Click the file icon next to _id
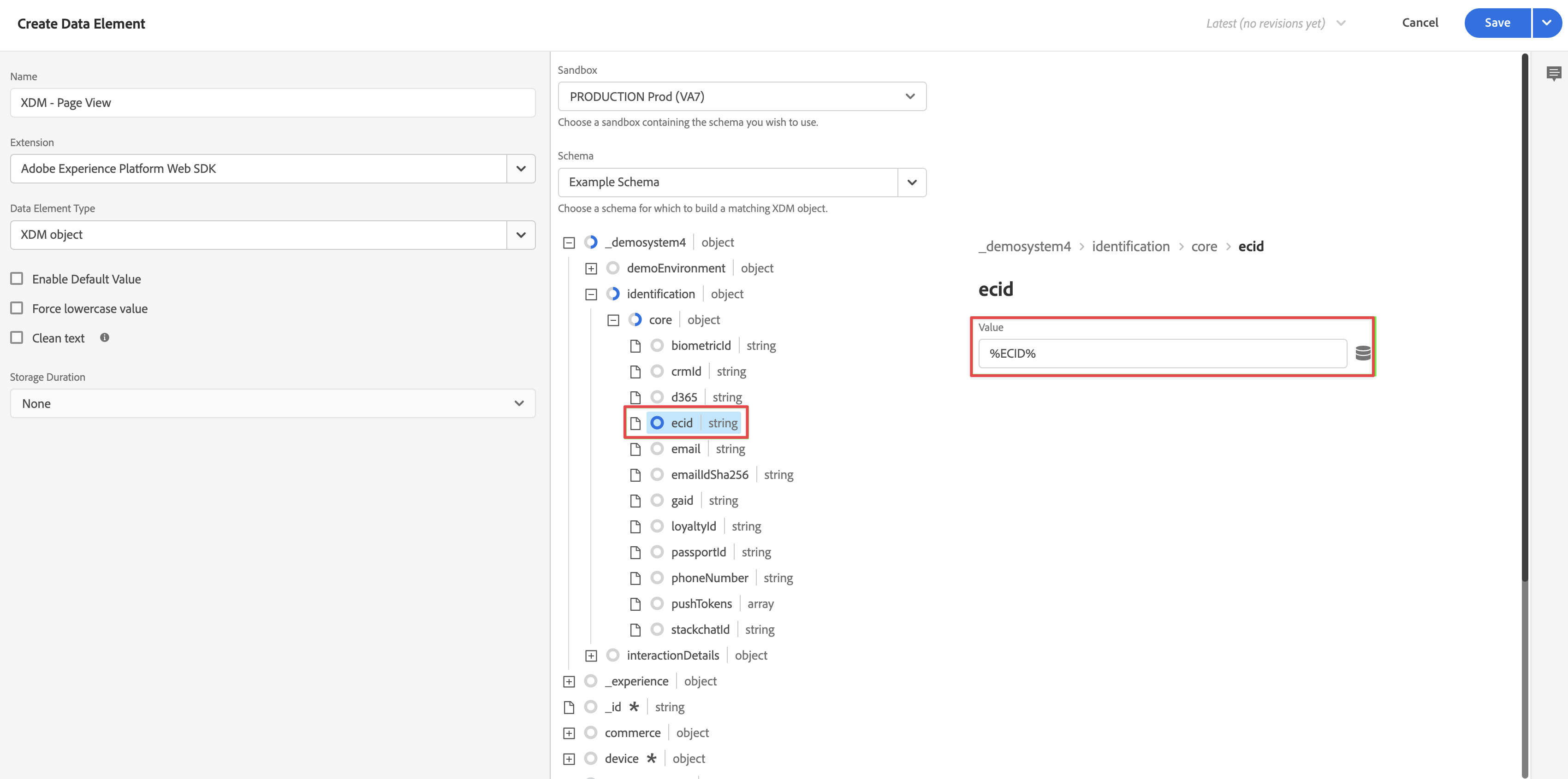Viewport: 1568px width, 779px height. [569, 707]
